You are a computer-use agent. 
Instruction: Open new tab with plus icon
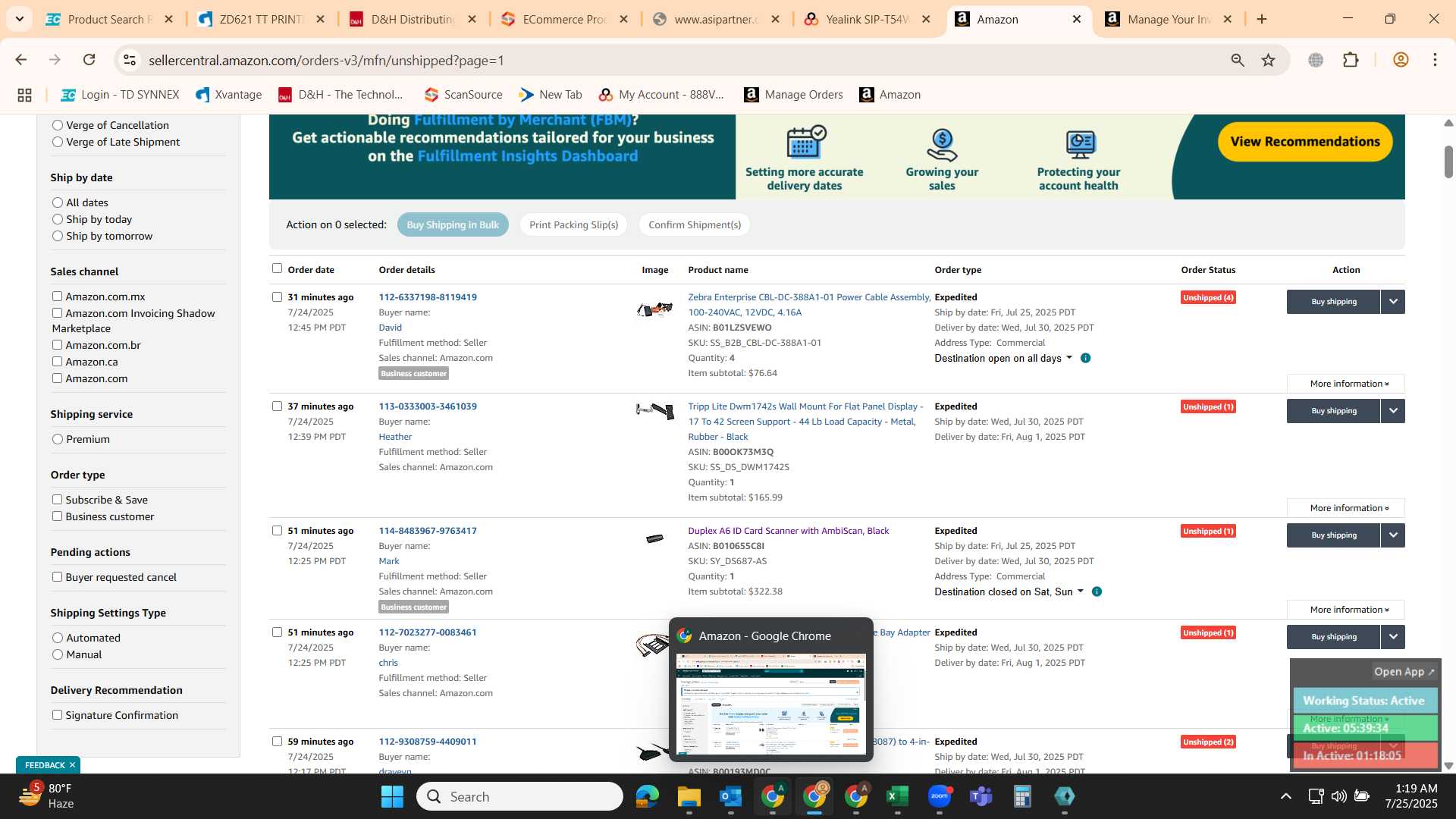tap(1262, 20)
